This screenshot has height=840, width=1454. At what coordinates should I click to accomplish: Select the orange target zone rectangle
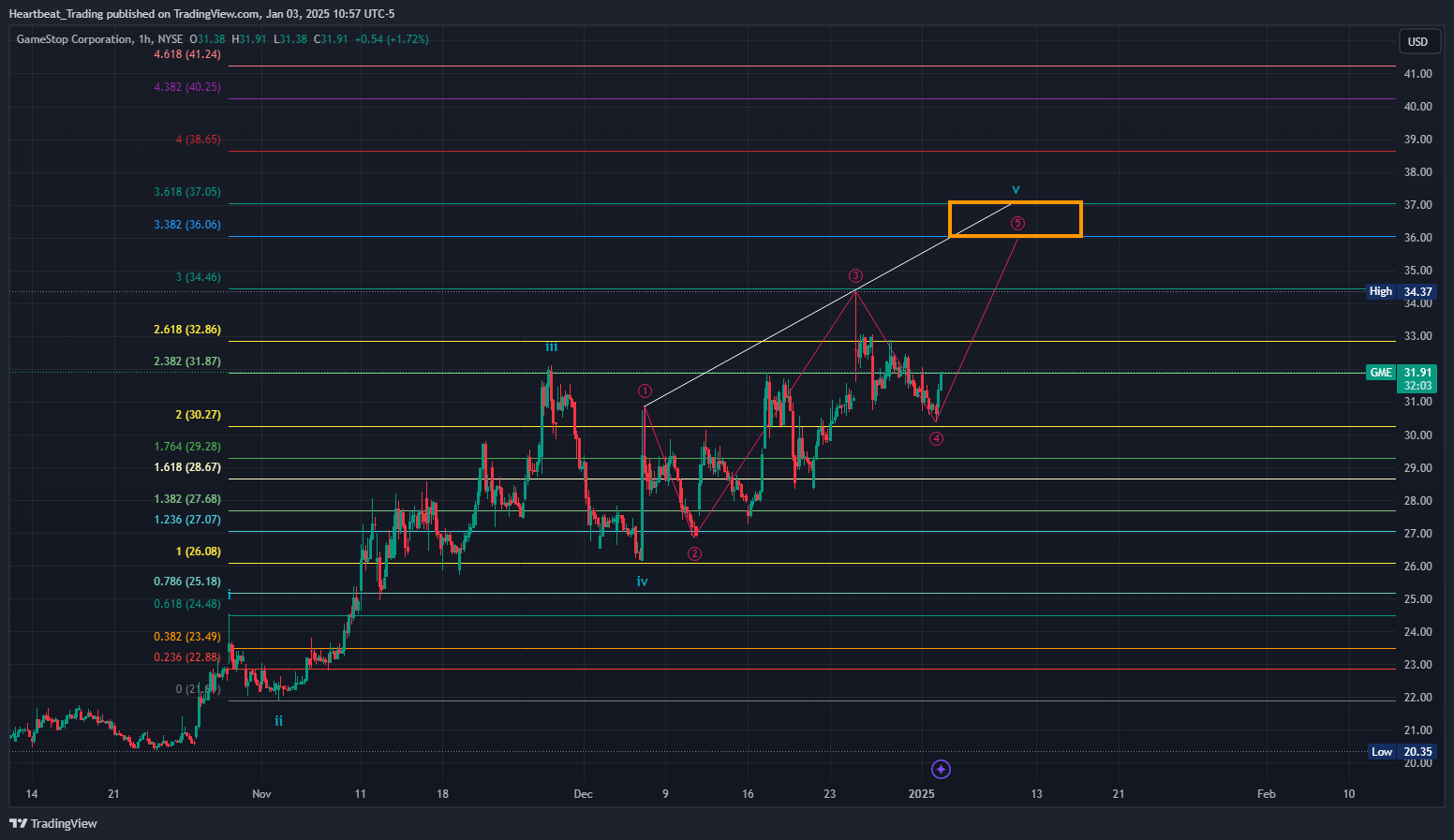[x=1016, y=219]
